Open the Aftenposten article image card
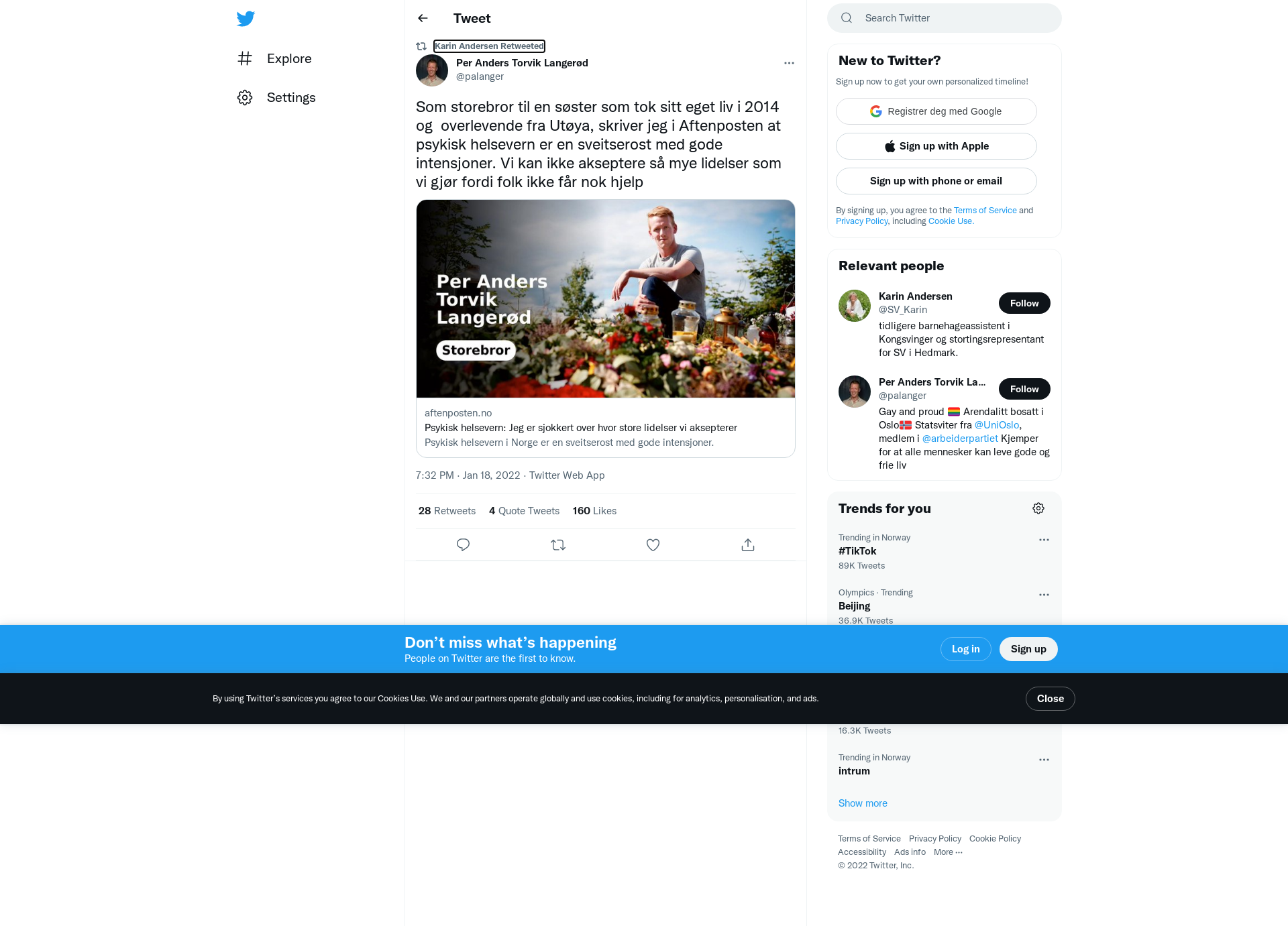This screenshot has width=1288, height=926. pyautogui.click(x=606, y=298)
